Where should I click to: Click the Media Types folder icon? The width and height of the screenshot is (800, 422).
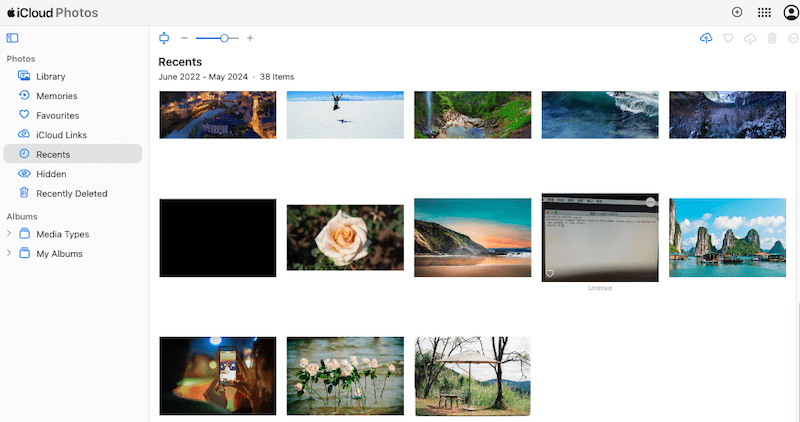(24, 233)
